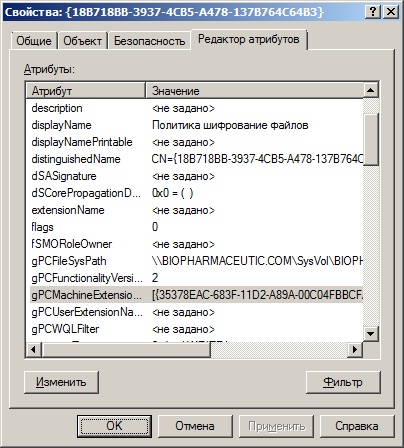Click the horizontal scrollbar left arrow

(33, 349)
